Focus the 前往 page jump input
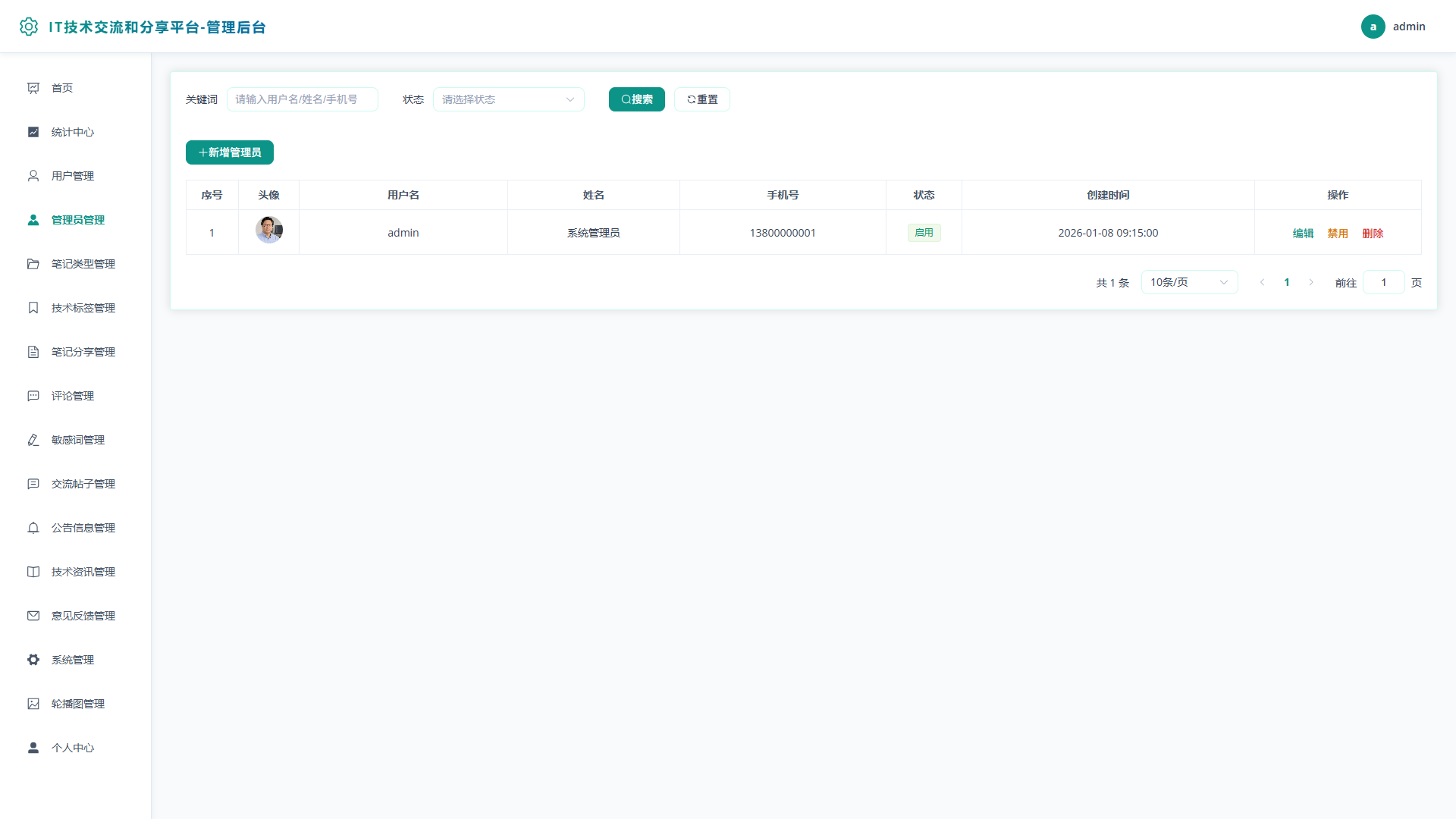This screenshot has width=1456, height=819. tap(1384, 282)
